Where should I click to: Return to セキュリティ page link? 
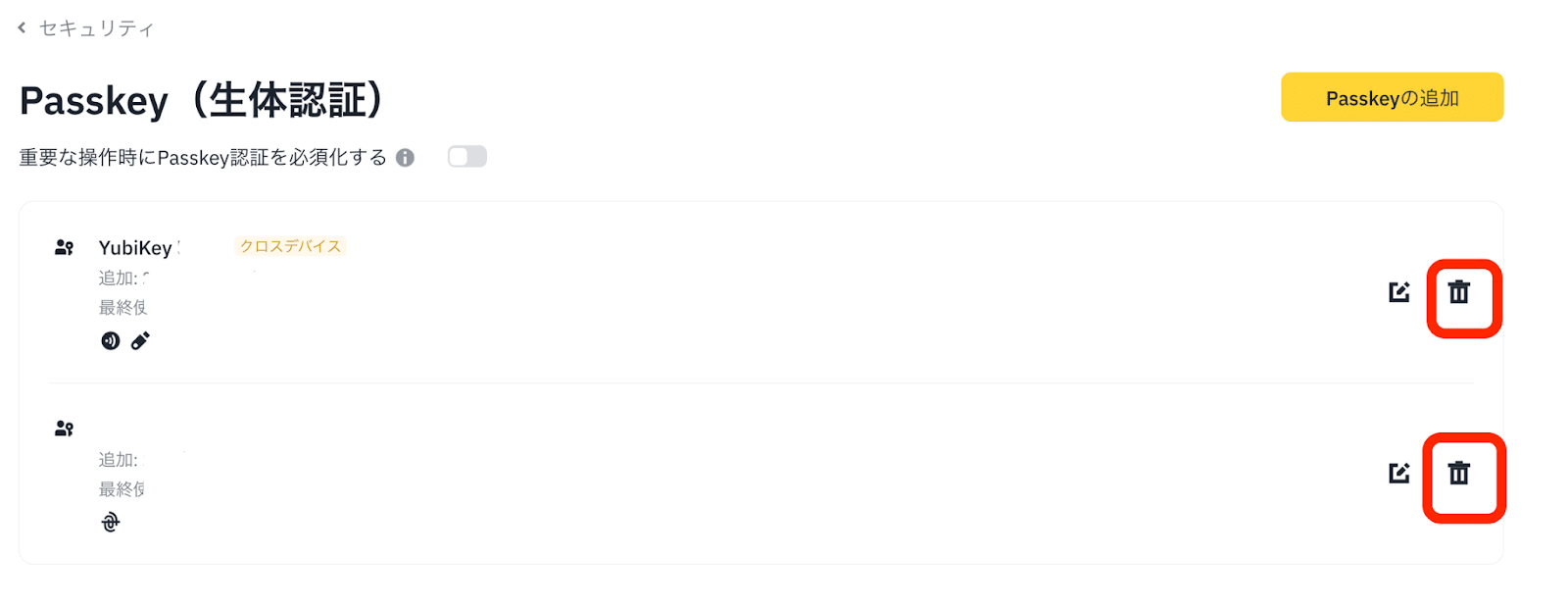point(96,28)
